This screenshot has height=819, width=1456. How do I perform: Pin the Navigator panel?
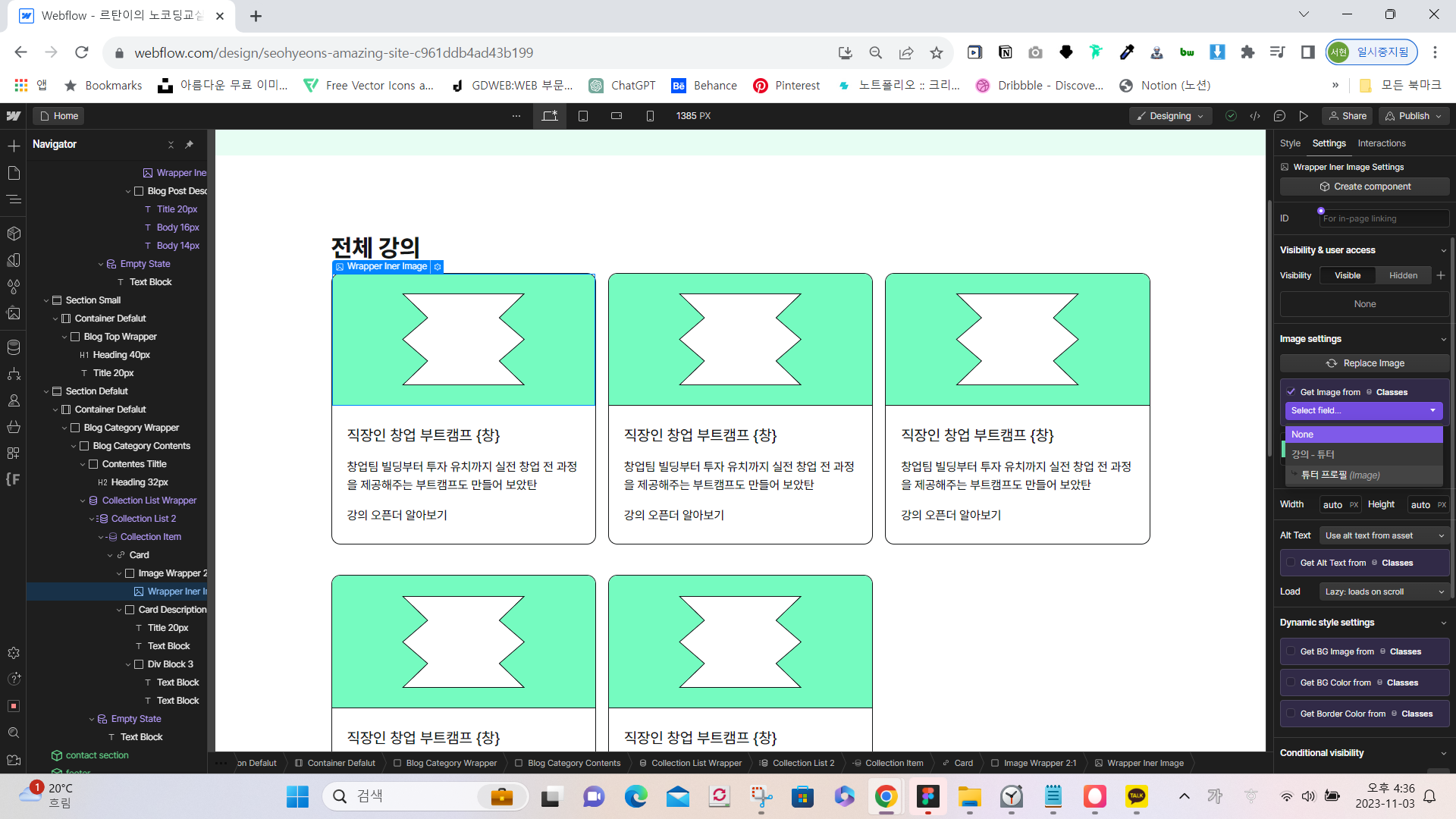(x=190, y=144)
